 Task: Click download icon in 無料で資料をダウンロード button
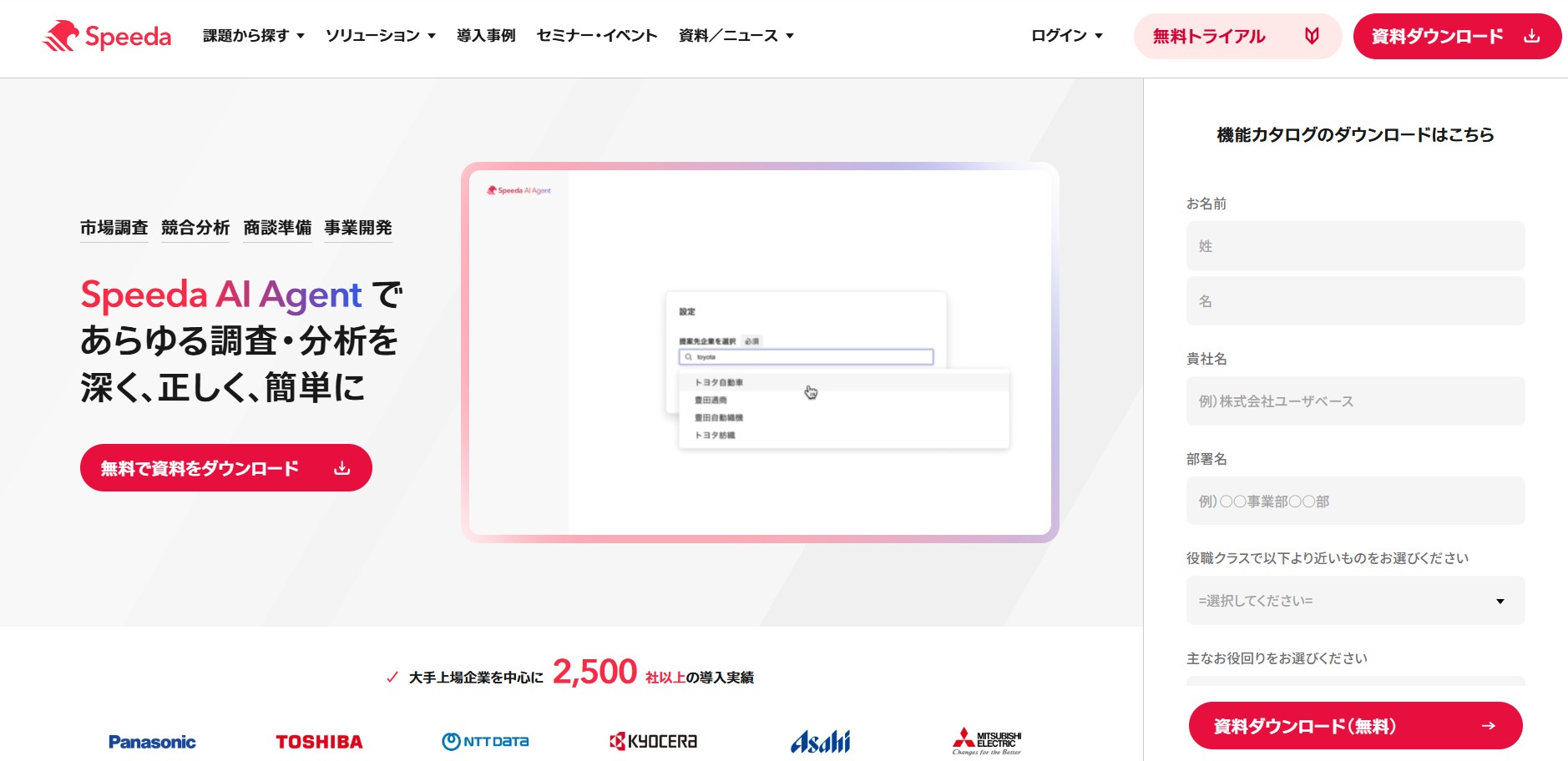tap(342, 468)
